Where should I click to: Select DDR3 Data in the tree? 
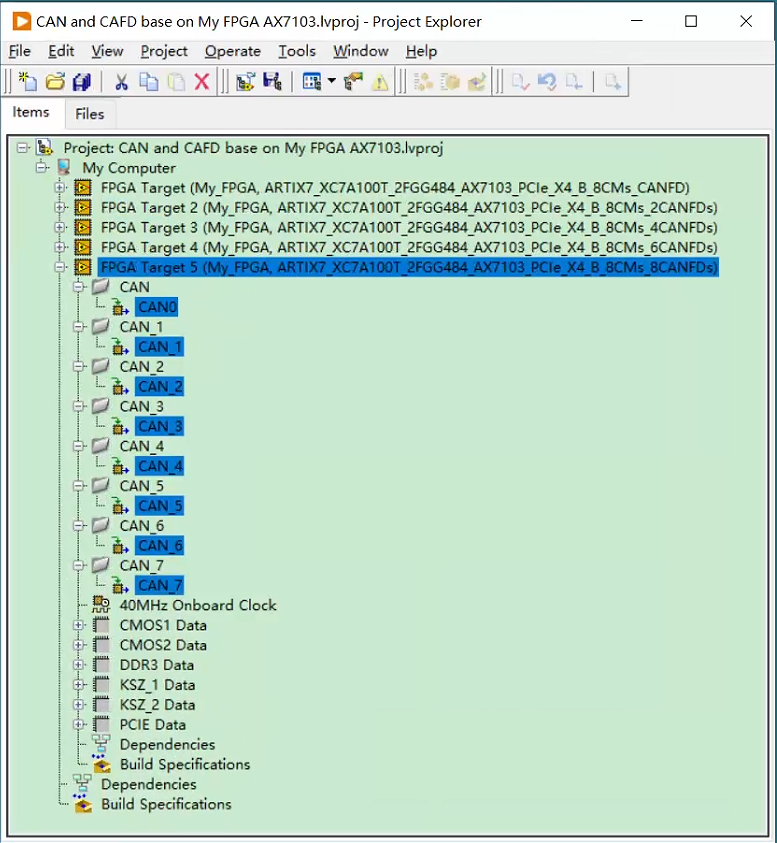(x=157, y=665)
